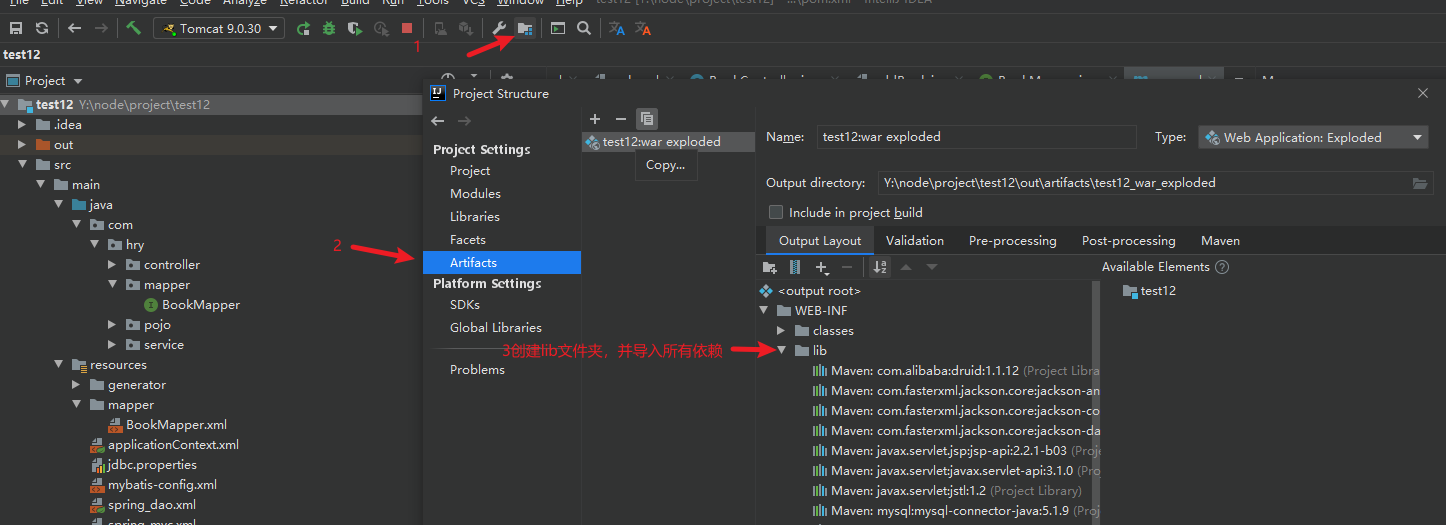Viewport: 1446px width, 525px height.
Task: Select Facets in Project Settings
Action: (468, 240)
